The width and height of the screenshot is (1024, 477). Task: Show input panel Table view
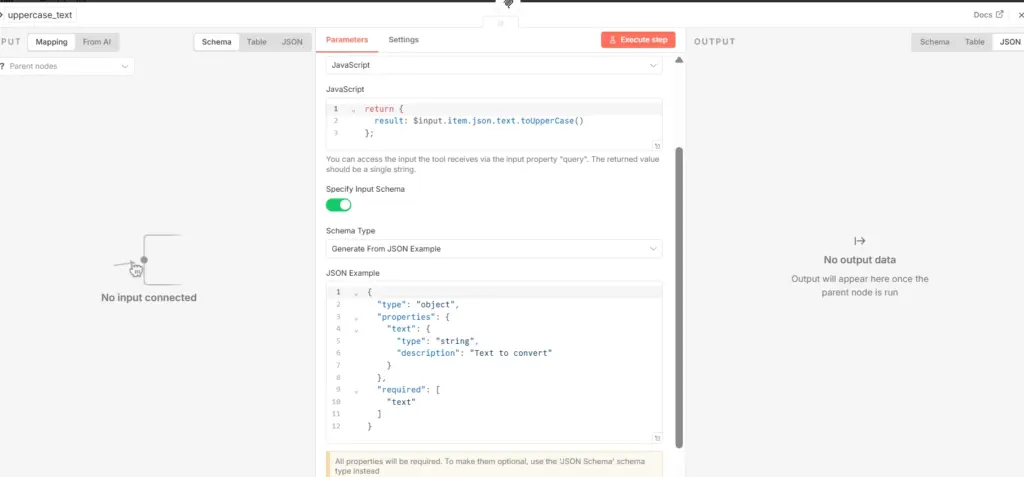click(257, 42)
